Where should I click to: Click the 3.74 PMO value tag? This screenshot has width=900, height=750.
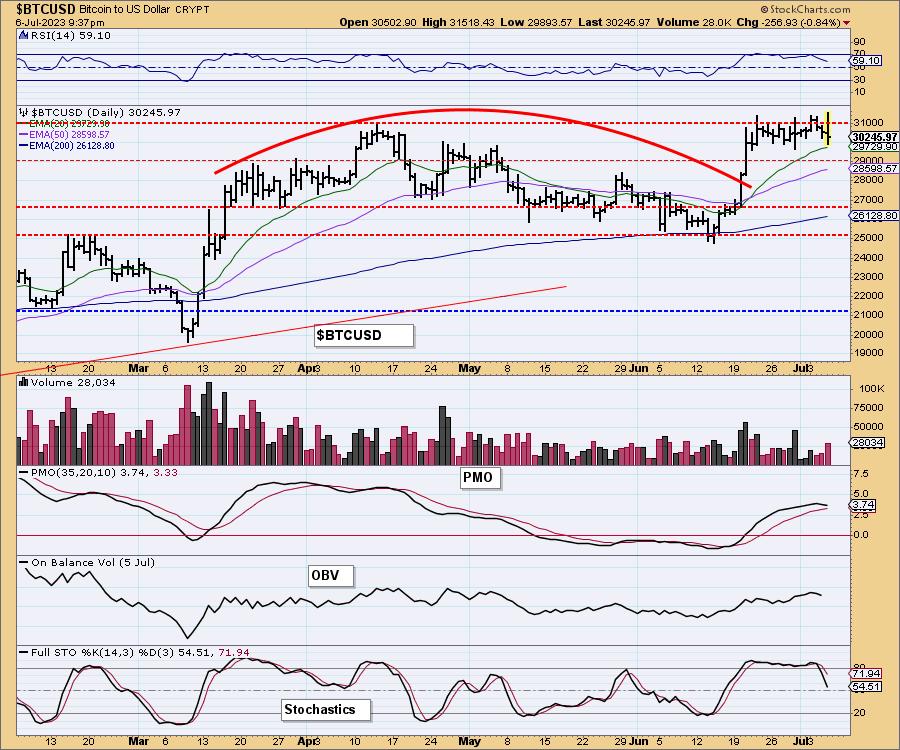point(863,505)
